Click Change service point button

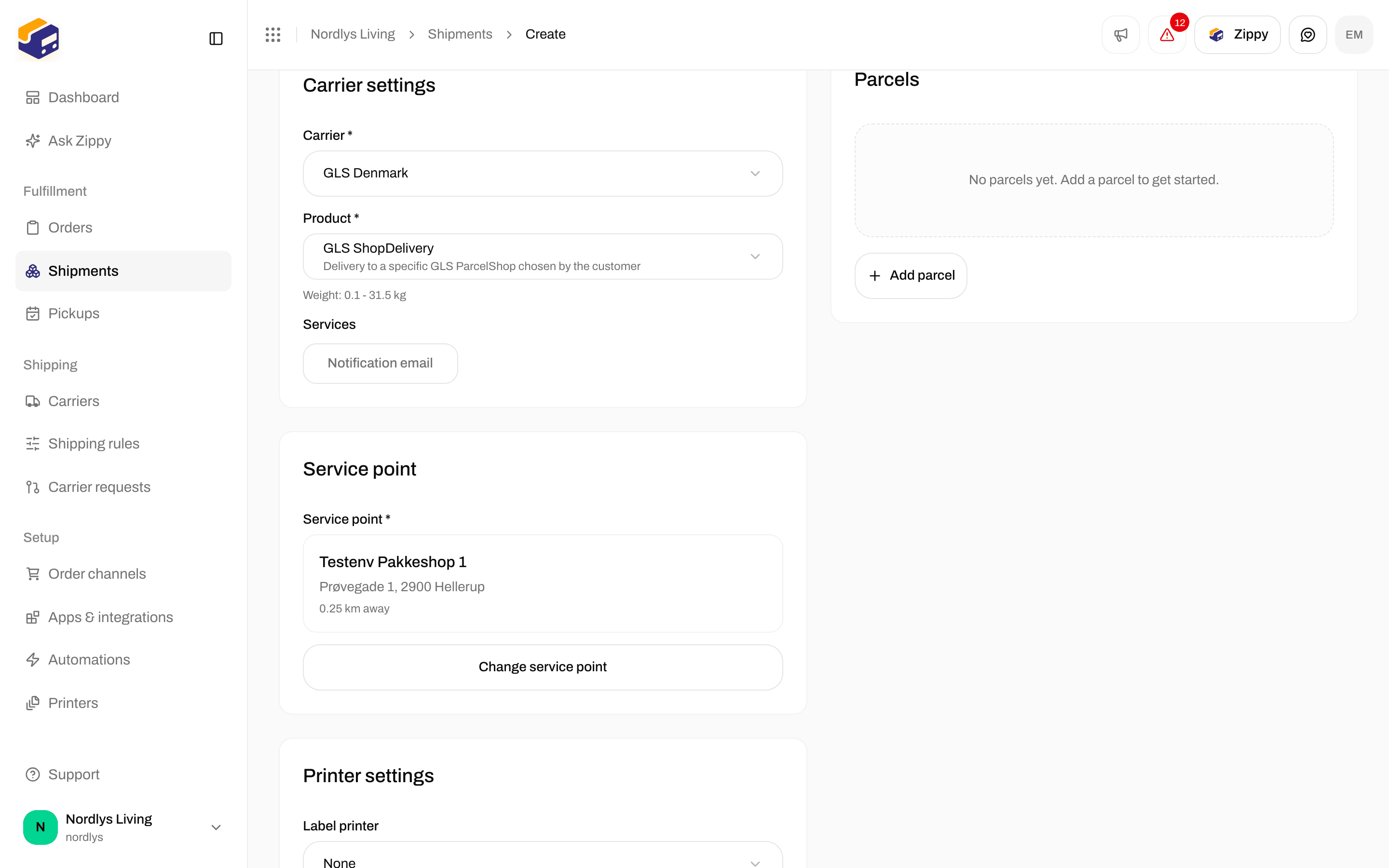click(x=543, y=667)
